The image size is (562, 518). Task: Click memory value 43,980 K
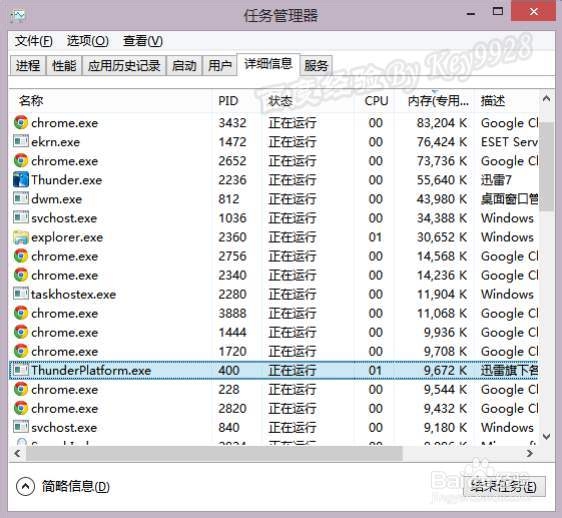point(442,199)
